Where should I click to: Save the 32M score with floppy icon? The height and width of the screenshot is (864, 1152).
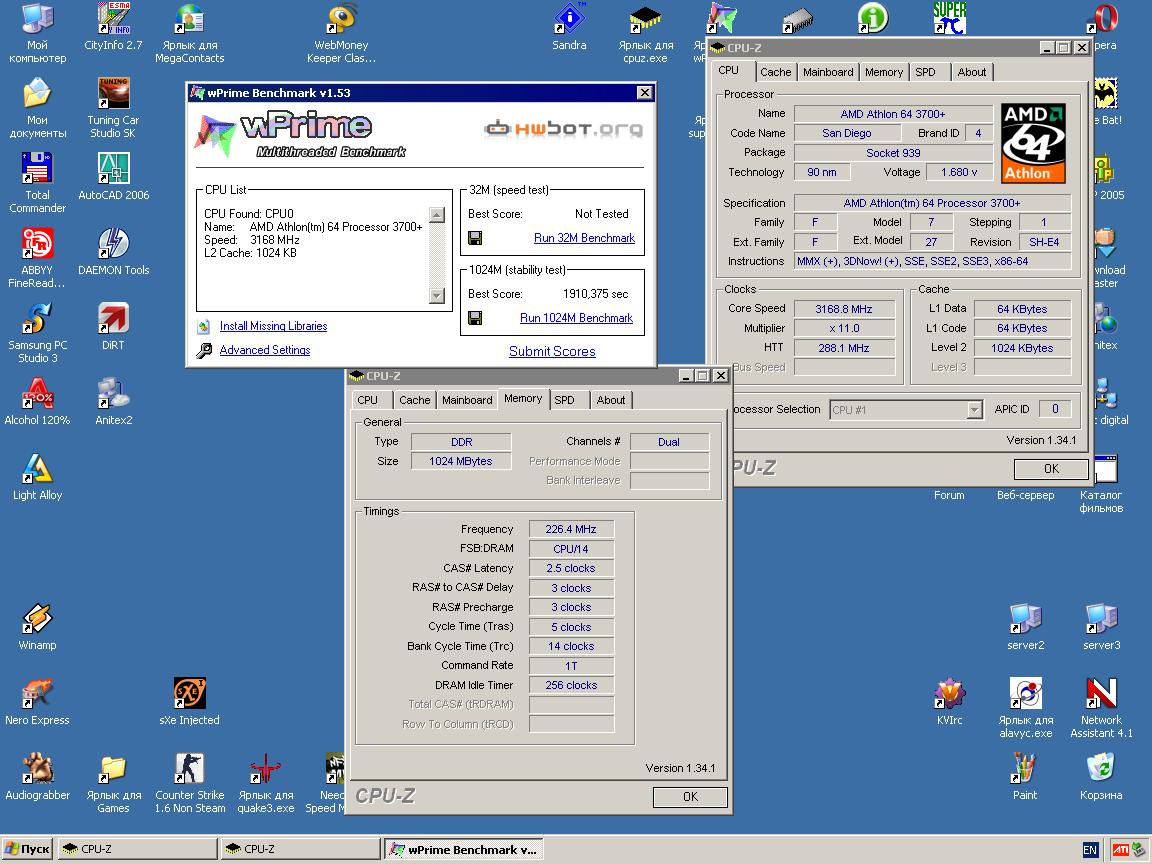tap(475, 238)
